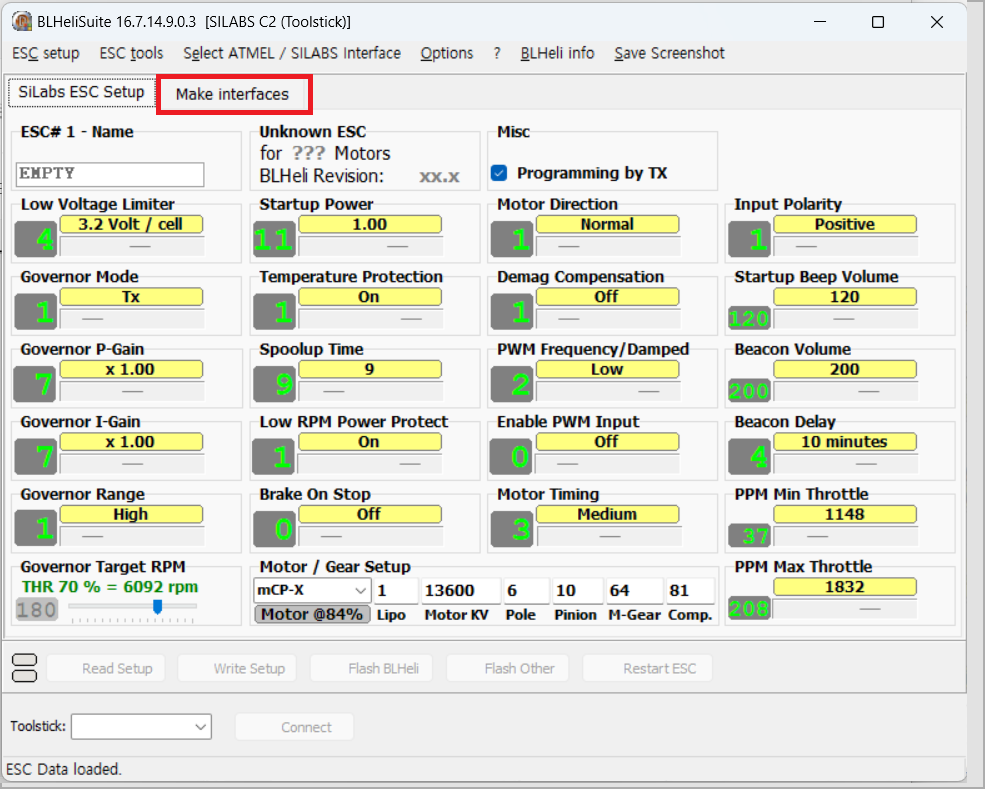The height and width of the screenshot is (789, 985).
Task: Open the mCP-X motor setup dropdown
Action: [x=312, y=590]
